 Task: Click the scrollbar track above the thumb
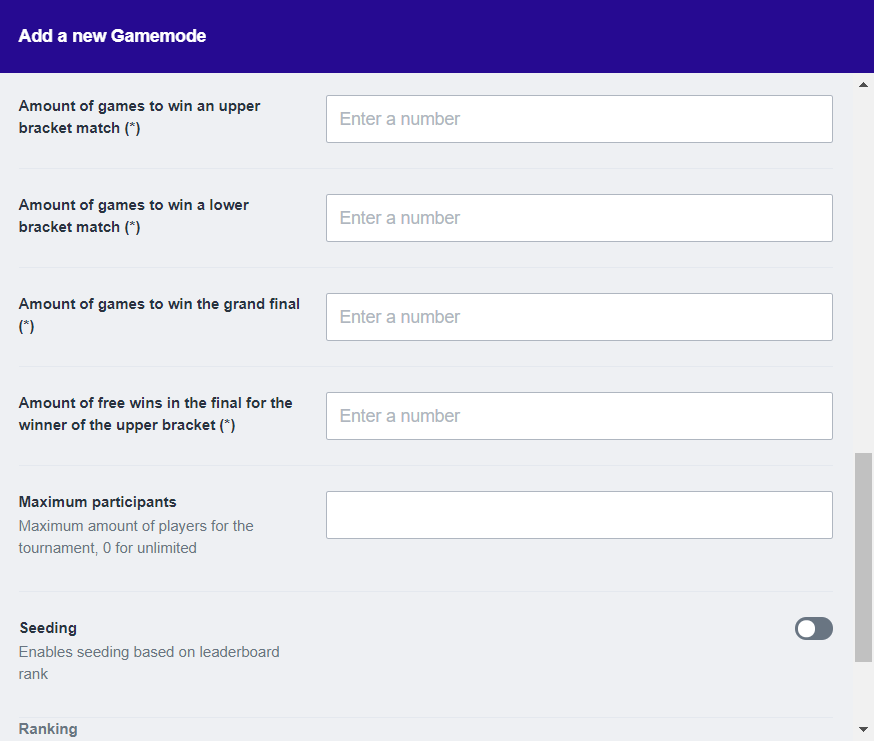tap(864, 270)
